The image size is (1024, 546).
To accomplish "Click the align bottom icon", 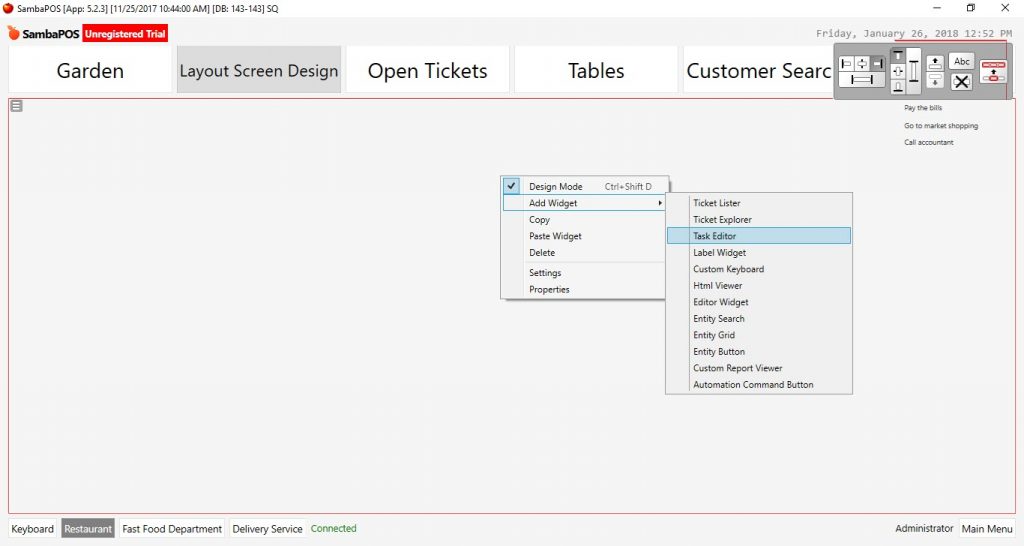I will (898, 87).
